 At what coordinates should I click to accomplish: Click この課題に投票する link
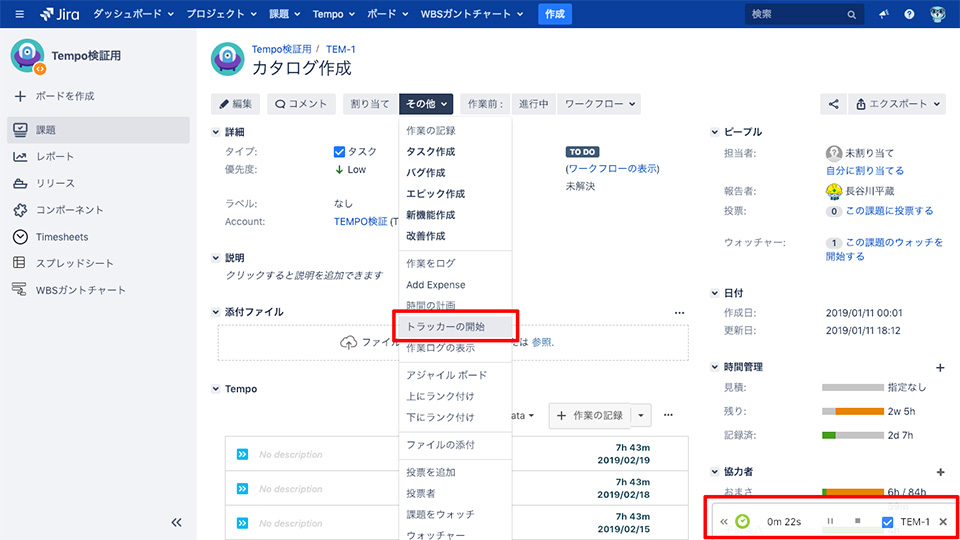(x=890, y=211)
